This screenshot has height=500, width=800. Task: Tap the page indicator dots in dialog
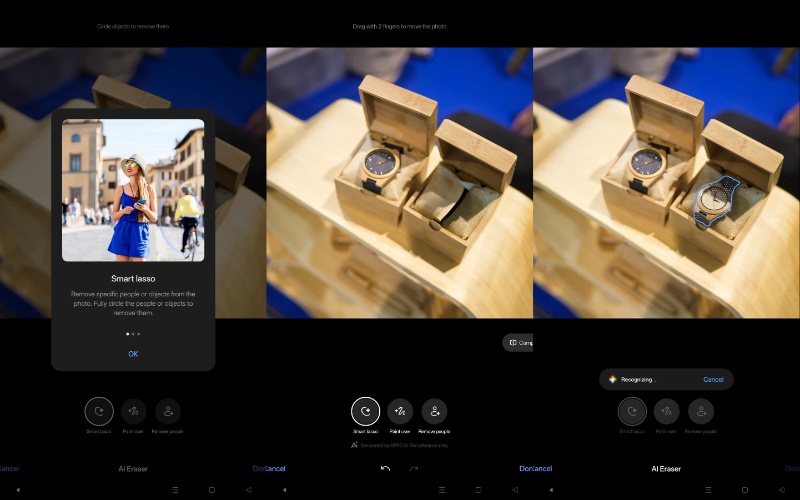click(133, 333)
